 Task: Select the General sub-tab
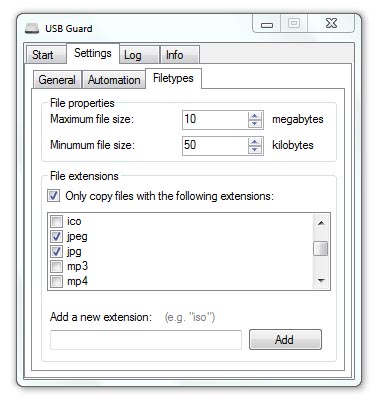[x=57, y=80]
